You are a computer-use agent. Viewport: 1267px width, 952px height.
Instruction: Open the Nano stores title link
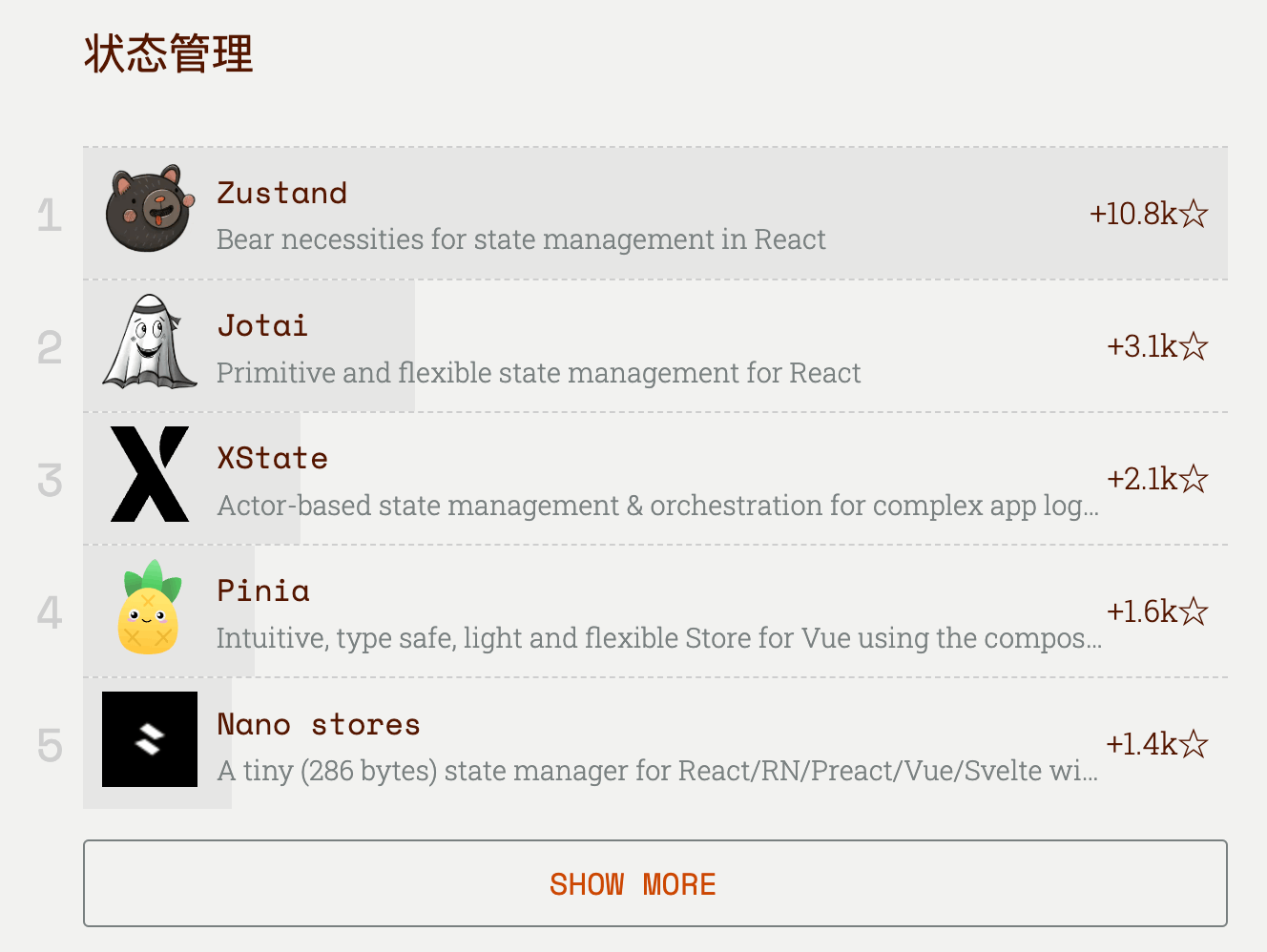pos(318,724)
